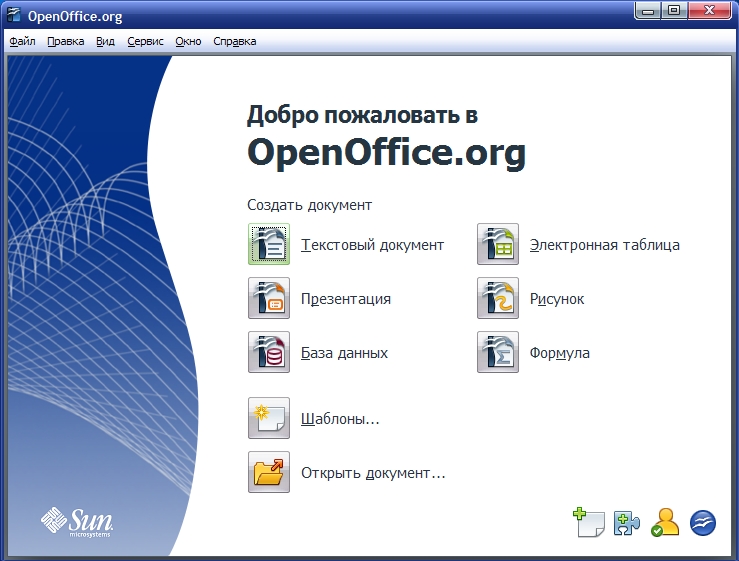Open the Файл menu
739x561 pixels.
(22, 42)
